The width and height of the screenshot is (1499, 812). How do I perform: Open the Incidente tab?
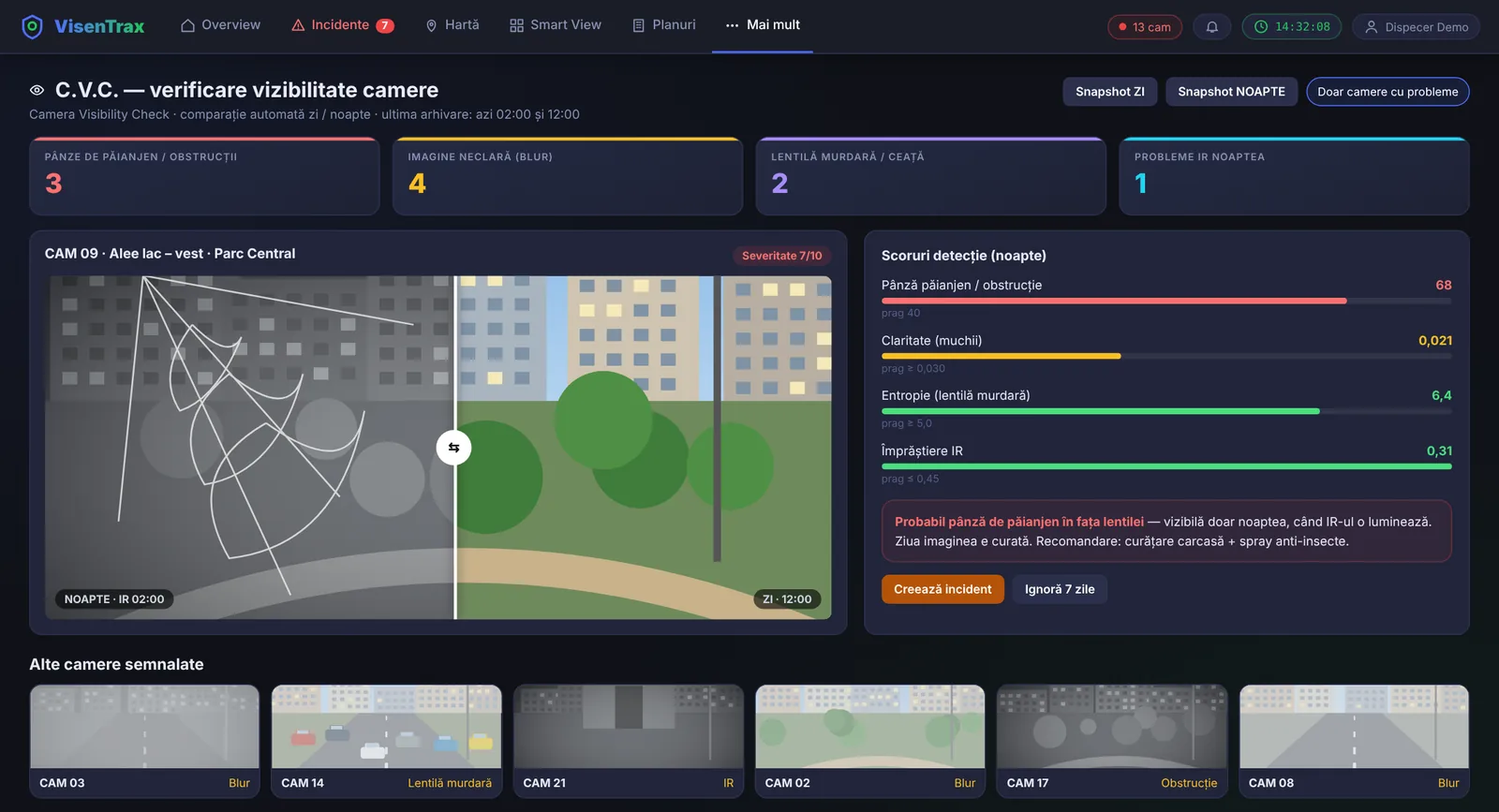(x=342, y=25)
